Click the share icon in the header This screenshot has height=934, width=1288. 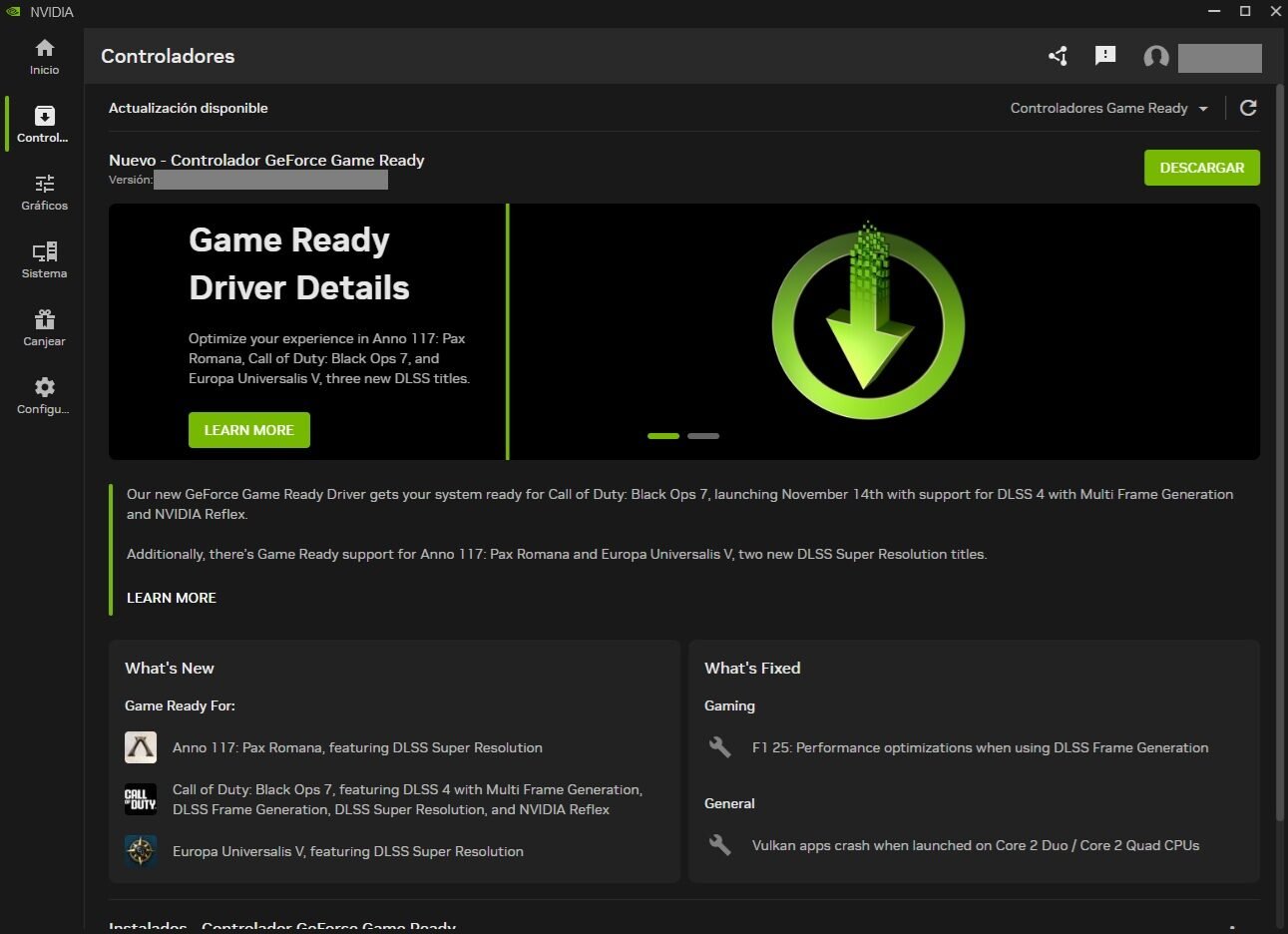point(1058,57)
